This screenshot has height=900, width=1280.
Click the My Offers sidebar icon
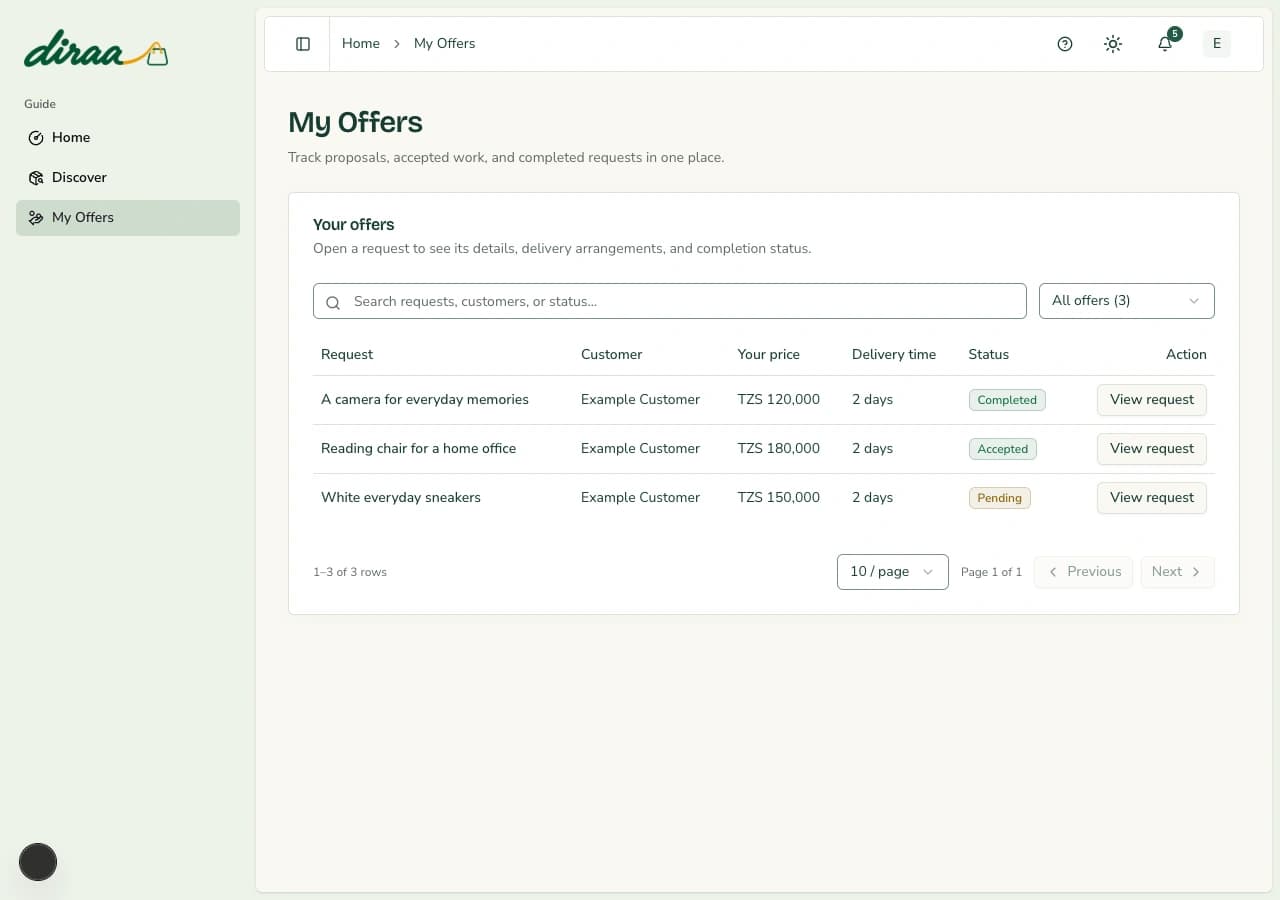(x=36, y=218)
